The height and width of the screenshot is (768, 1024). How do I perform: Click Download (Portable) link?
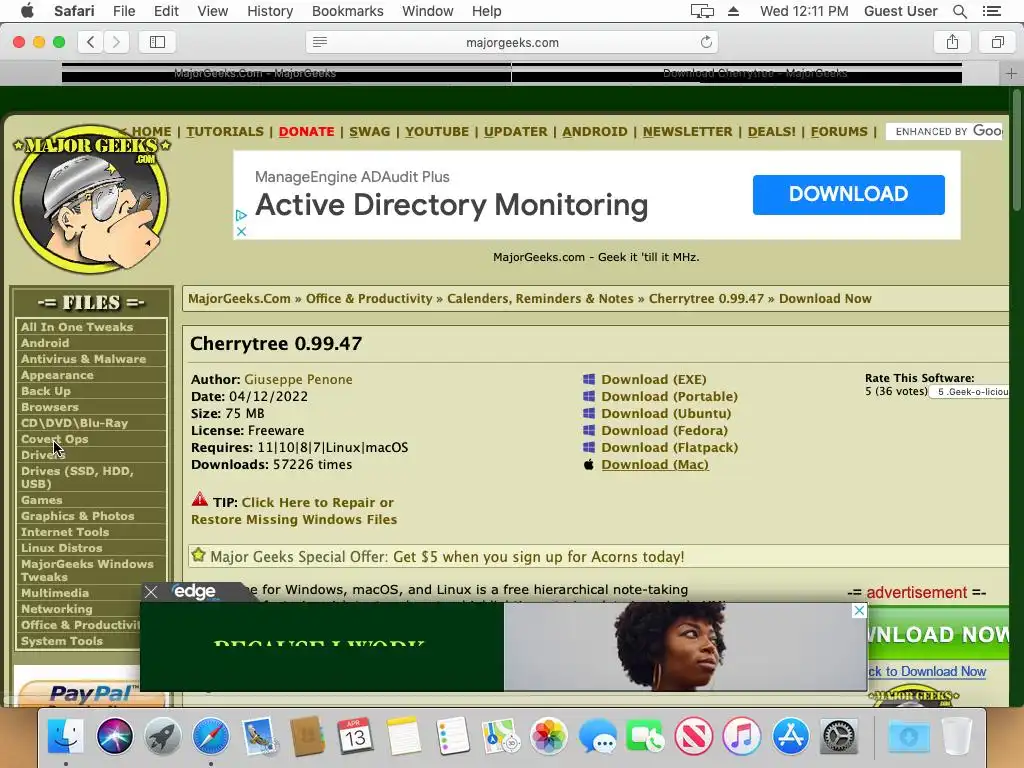669,396
